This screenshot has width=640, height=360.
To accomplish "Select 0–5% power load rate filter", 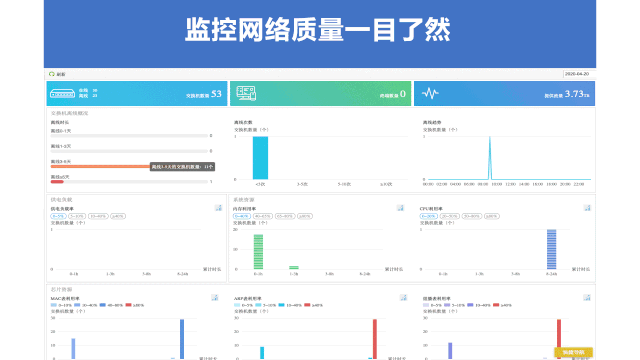I will click(x=58, y=216).
